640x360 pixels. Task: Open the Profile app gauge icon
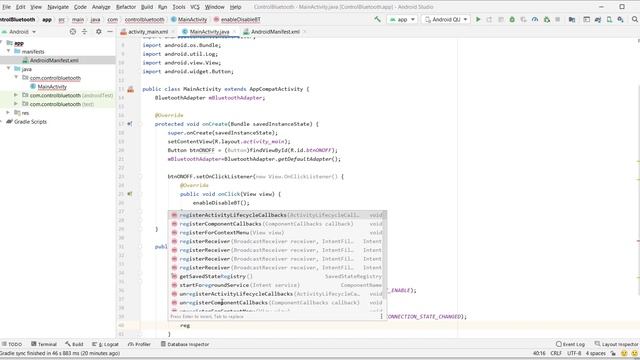535,19
